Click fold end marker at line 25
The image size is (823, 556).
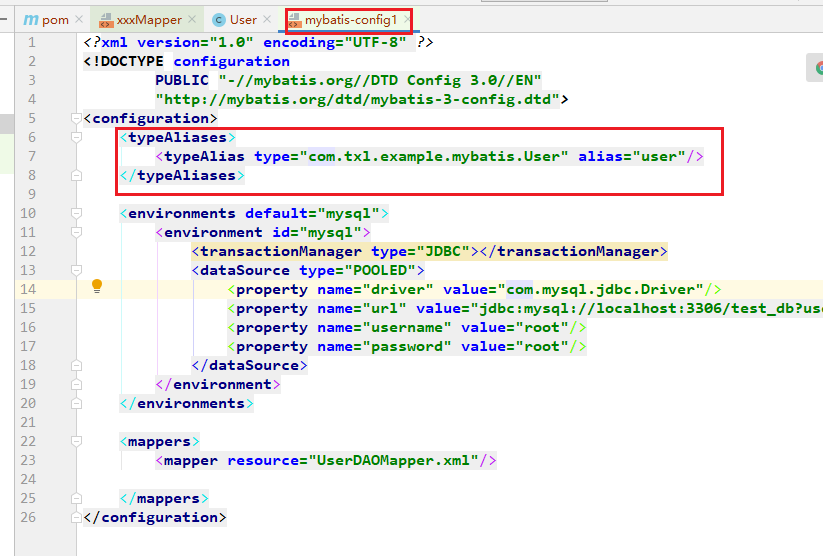point(77,498)
